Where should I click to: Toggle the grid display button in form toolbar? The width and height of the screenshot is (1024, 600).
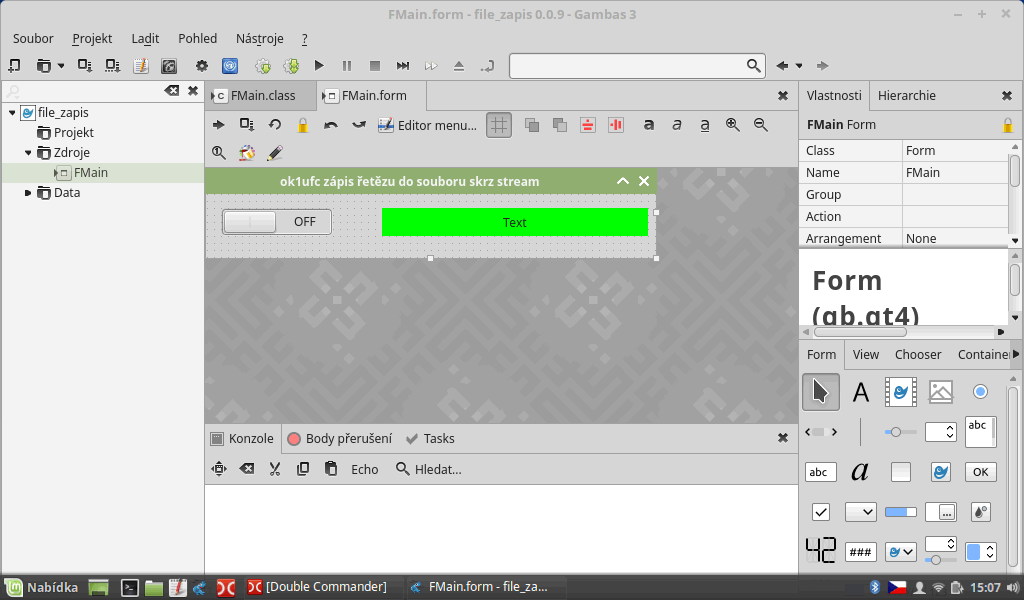tap(499, 125)
